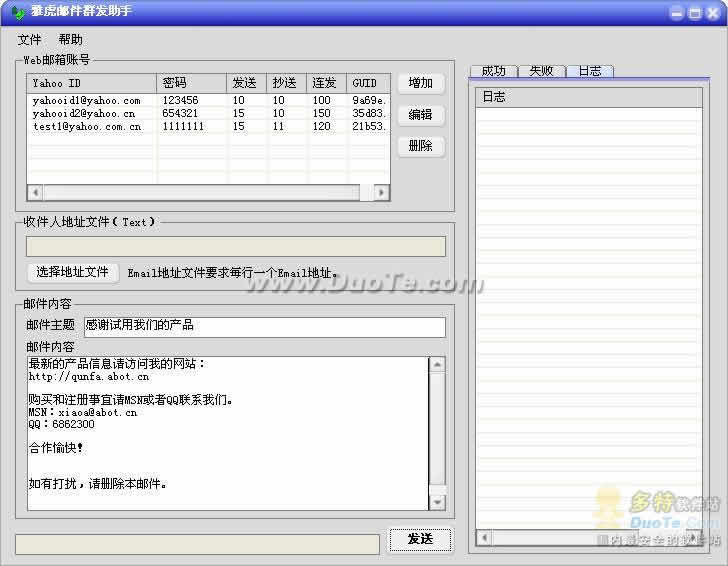Click the 日志 column header in log list

coord(589,97)
